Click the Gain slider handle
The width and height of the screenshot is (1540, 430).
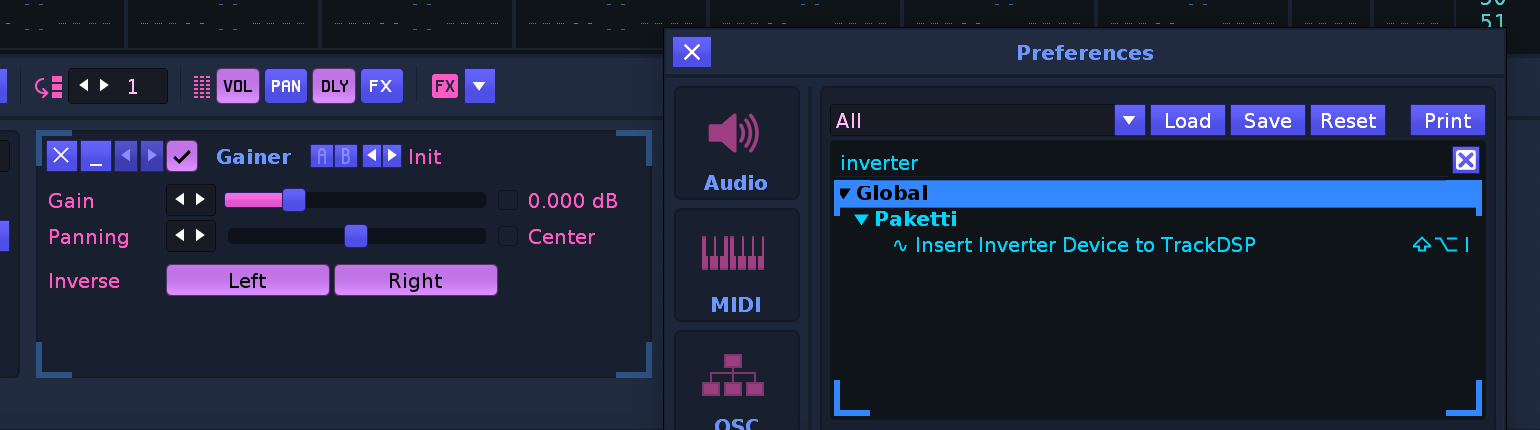coord(293,200)
